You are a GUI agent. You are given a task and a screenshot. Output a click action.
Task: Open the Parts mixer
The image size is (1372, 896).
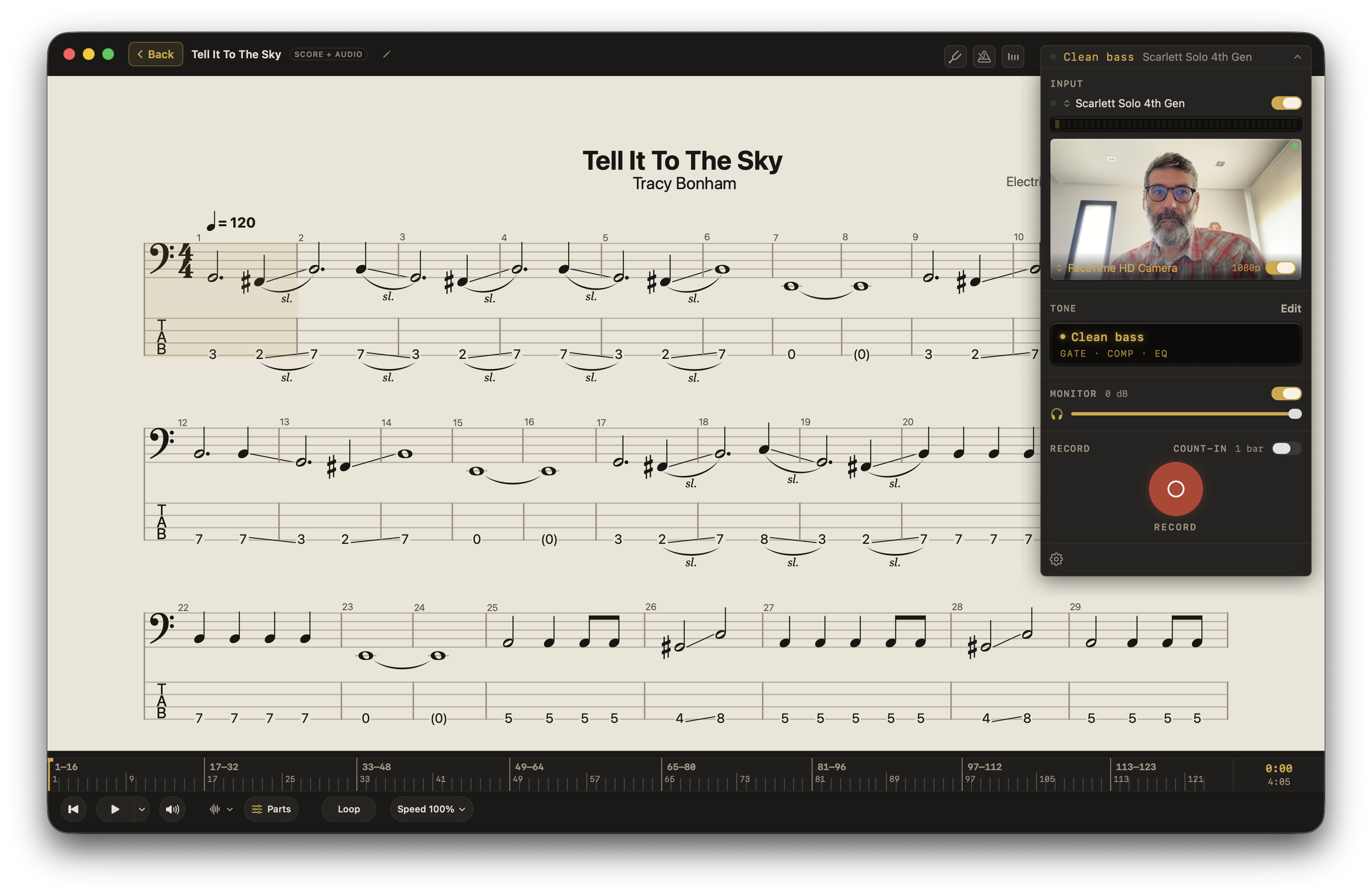(x=271, y=809)
